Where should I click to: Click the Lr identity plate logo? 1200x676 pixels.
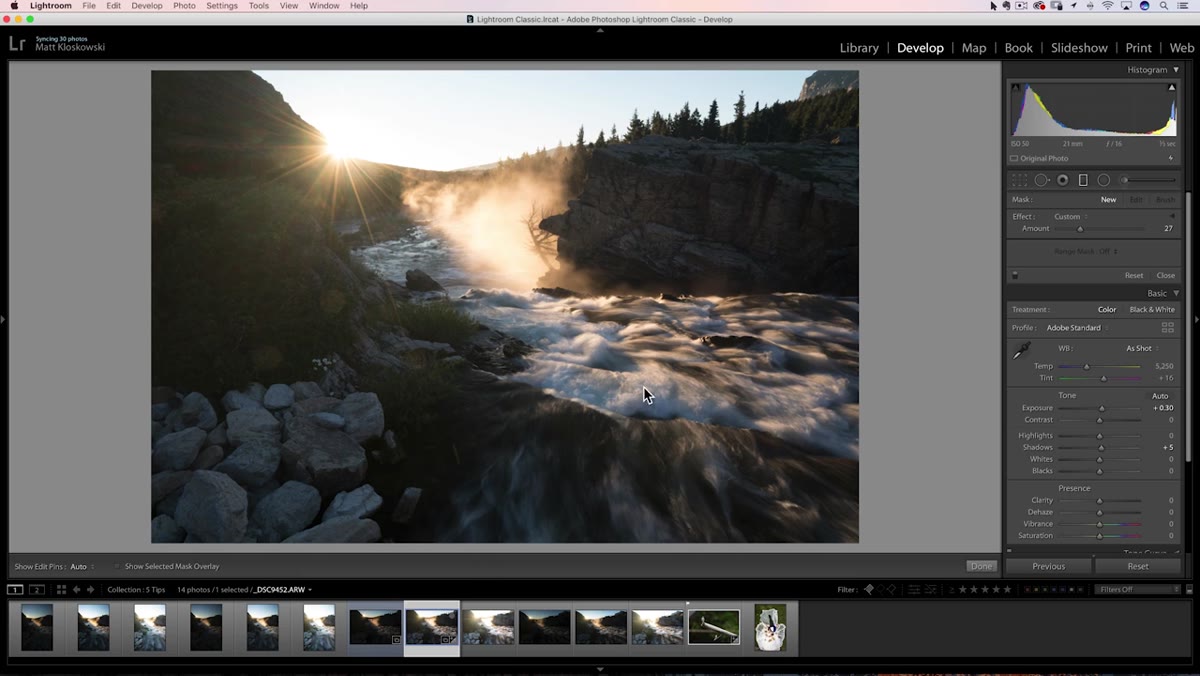(x=17, y=43)
